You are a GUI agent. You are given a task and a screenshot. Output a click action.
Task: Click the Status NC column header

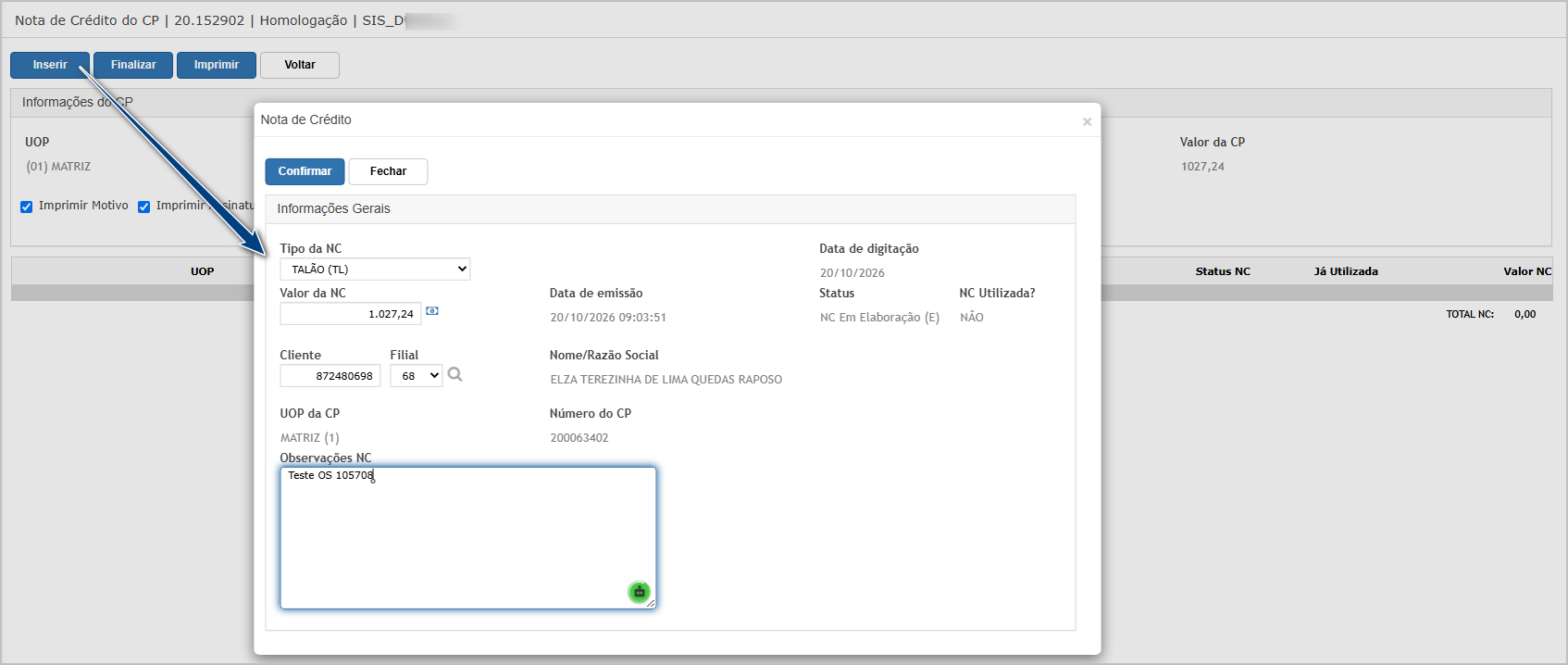pos(1223,271)
